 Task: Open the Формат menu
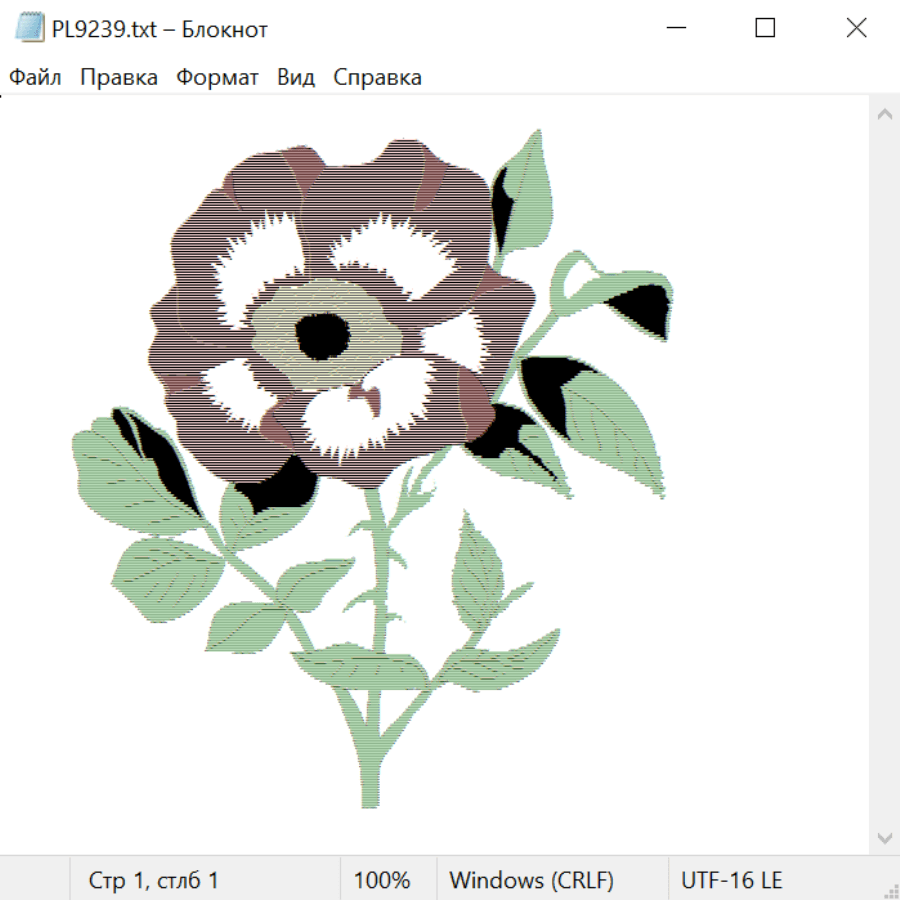(x=217, y=78)
